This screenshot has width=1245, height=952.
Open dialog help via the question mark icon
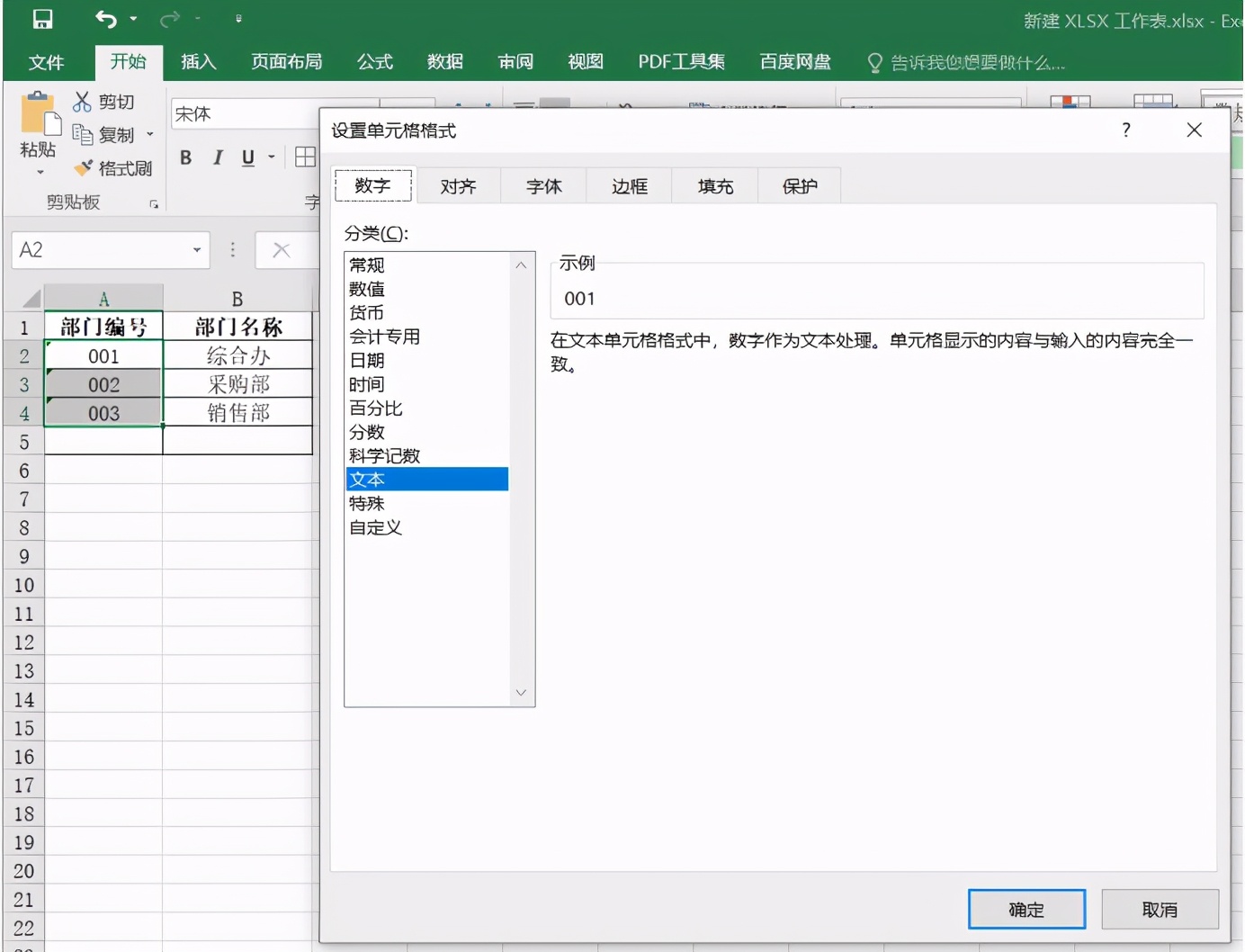(1125, 130)
